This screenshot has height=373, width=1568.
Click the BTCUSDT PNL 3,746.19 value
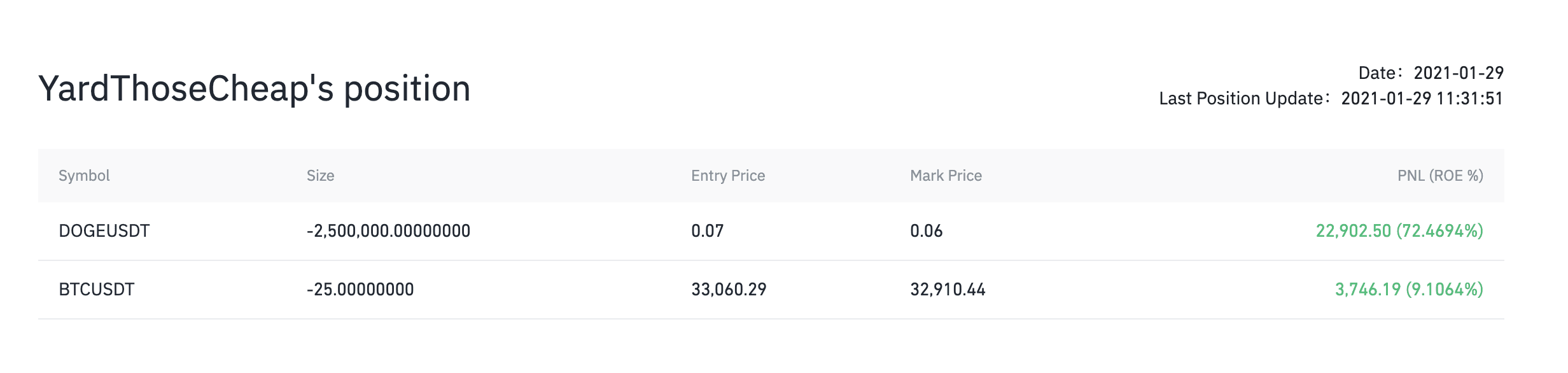tap(1368, 290)
